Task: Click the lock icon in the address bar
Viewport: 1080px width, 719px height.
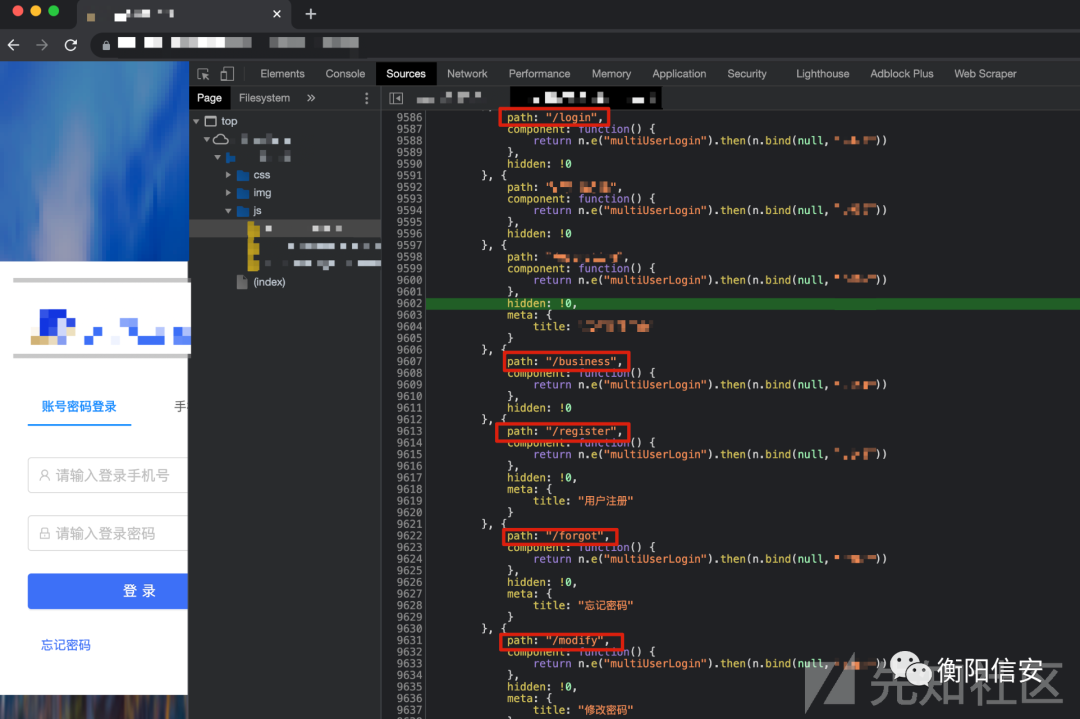Action: (x=106, y=45)
